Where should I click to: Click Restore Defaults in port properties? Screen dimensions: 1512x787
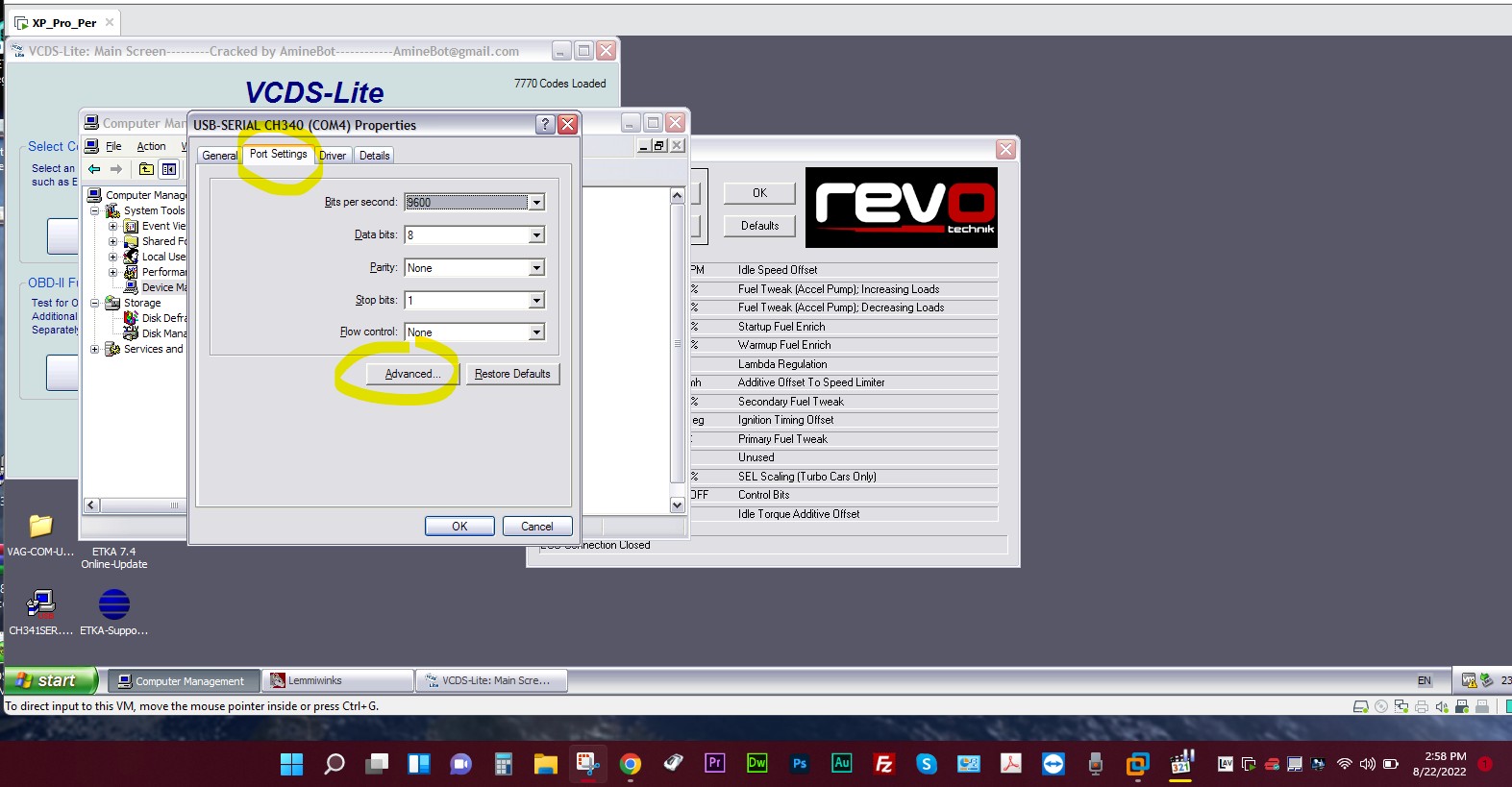tap(512, 374)
